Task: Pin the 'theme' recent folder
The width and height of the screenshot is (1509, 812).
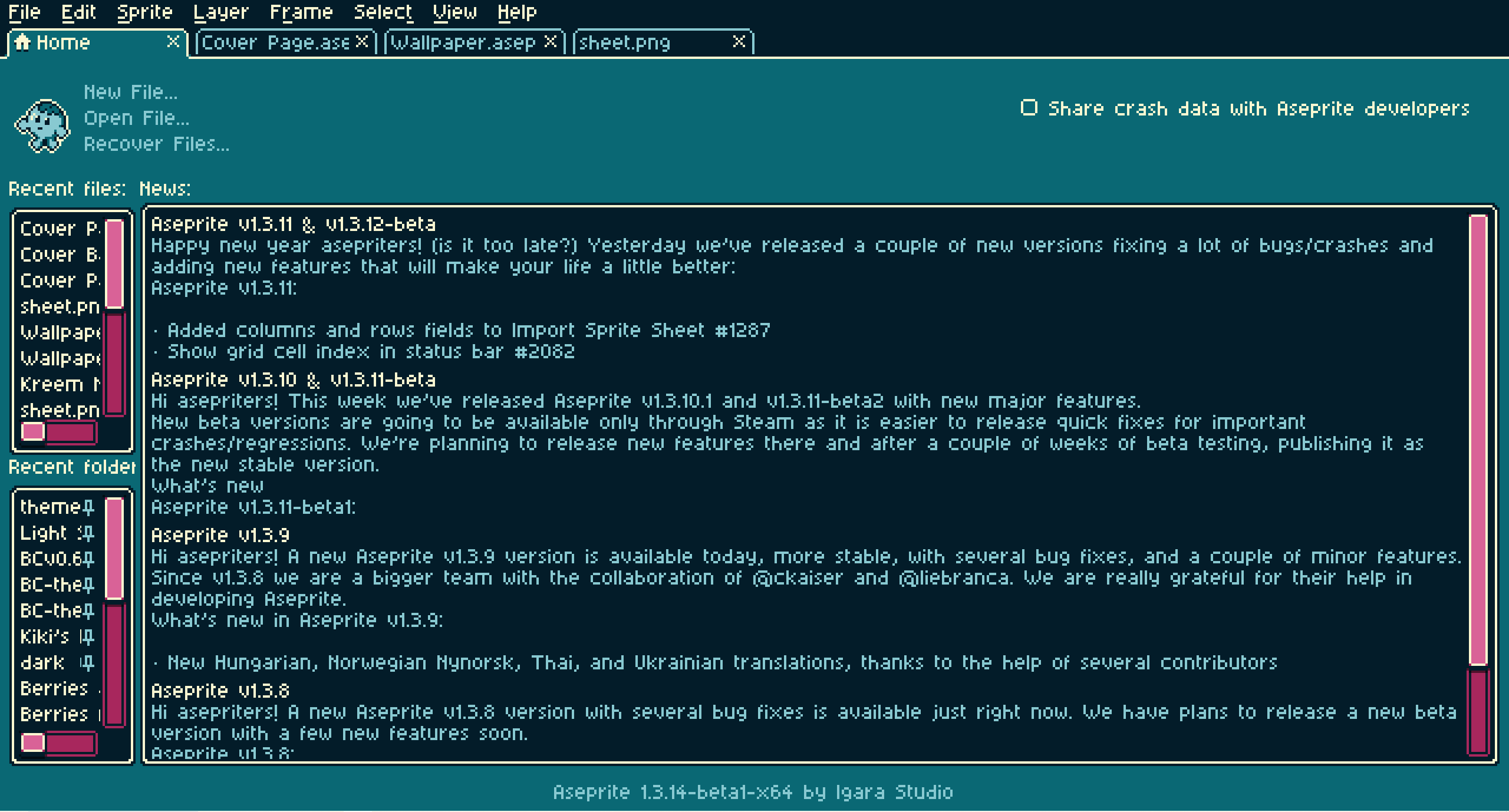Action: tap(88, 507)
